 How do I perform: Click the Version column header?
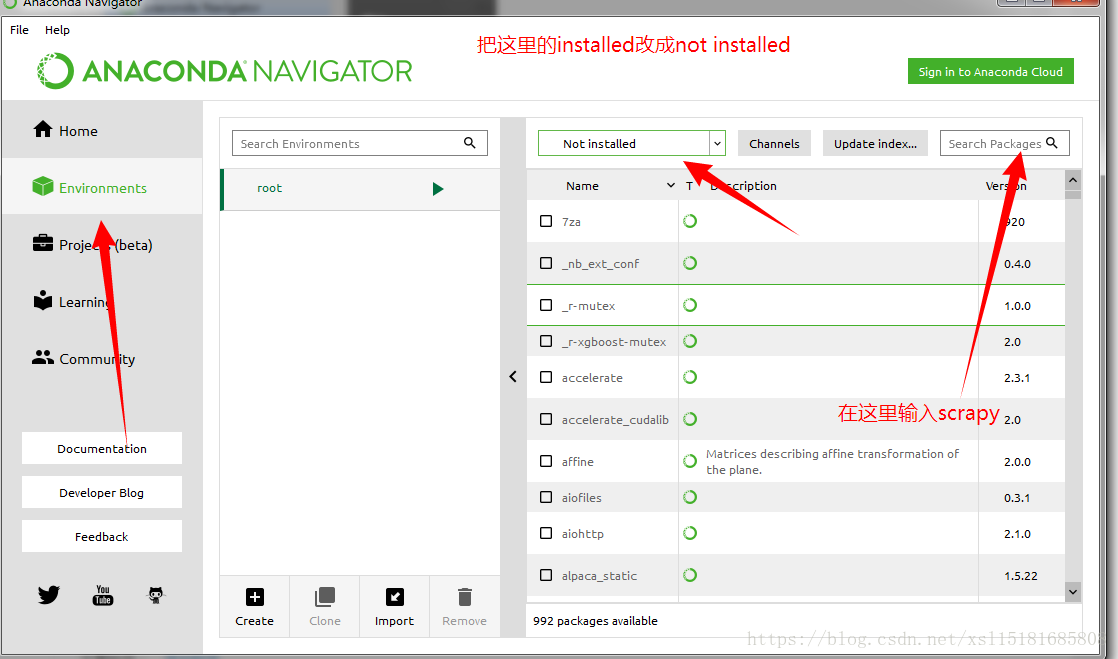point(1006,185)
